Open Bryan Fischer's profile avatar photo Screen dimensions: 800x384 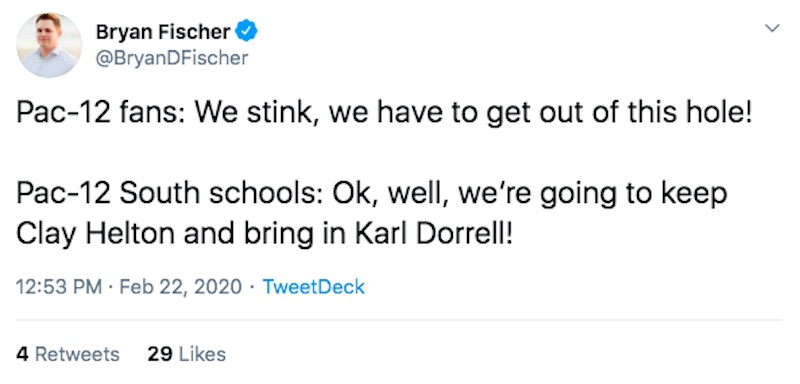pos(49,45)
